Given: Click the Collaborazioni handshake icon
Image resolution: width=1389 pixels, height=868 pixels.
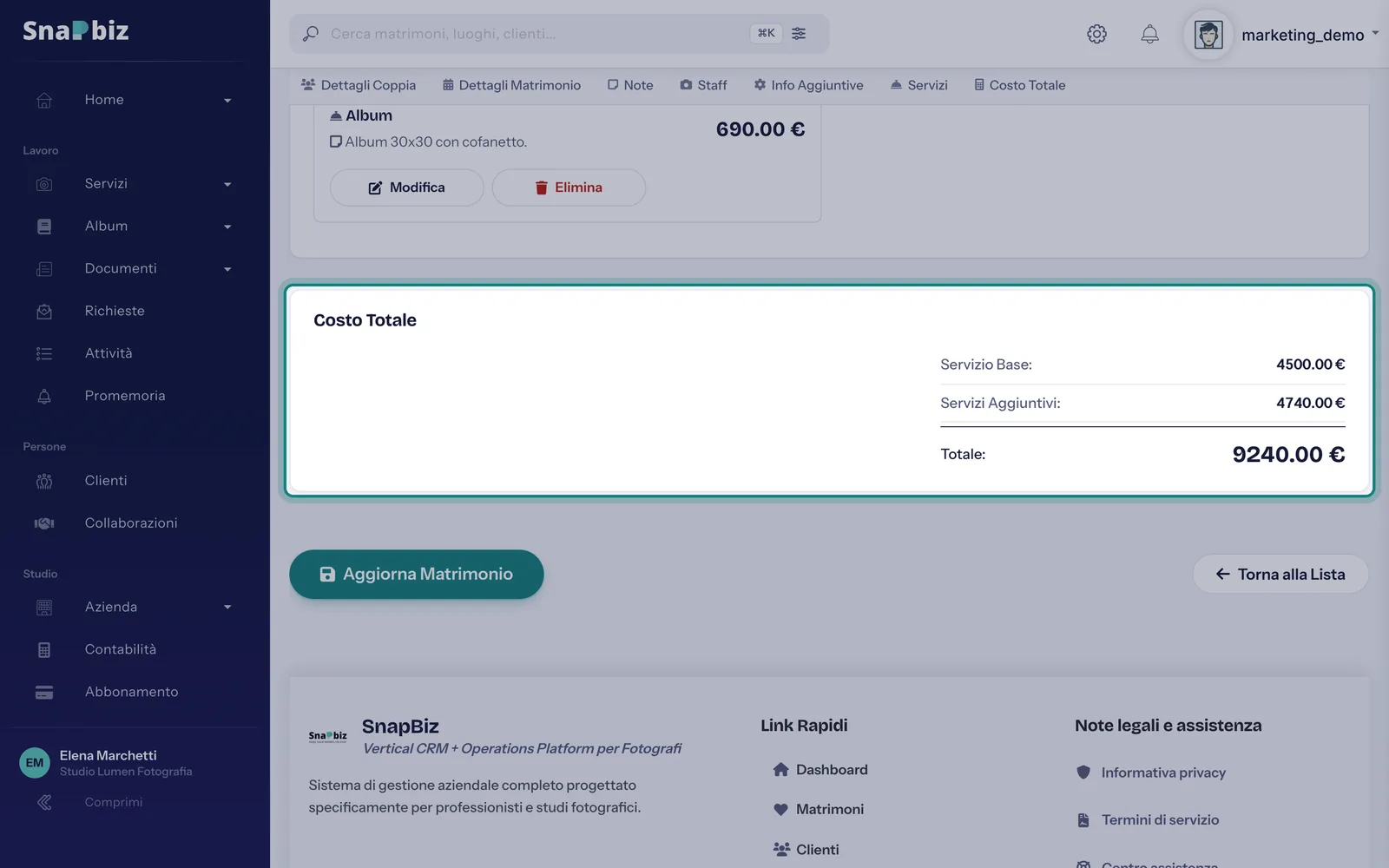Looking at the screenshot, I should click(x=44, y=523).
